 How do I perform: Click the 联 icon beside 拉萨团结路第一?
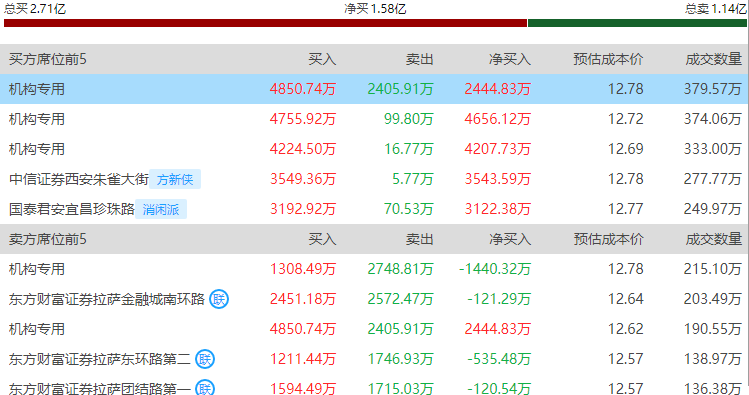coord(205,387)
